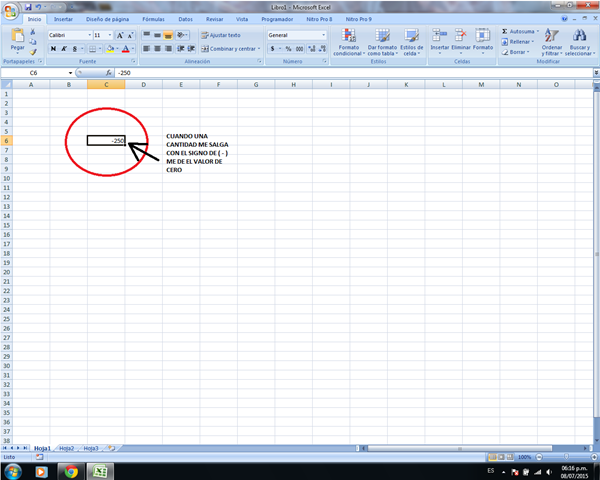The width and height of the screenshot is (600, 480).
Task: Click the Formato cells icon
Action: coord(483,35)
